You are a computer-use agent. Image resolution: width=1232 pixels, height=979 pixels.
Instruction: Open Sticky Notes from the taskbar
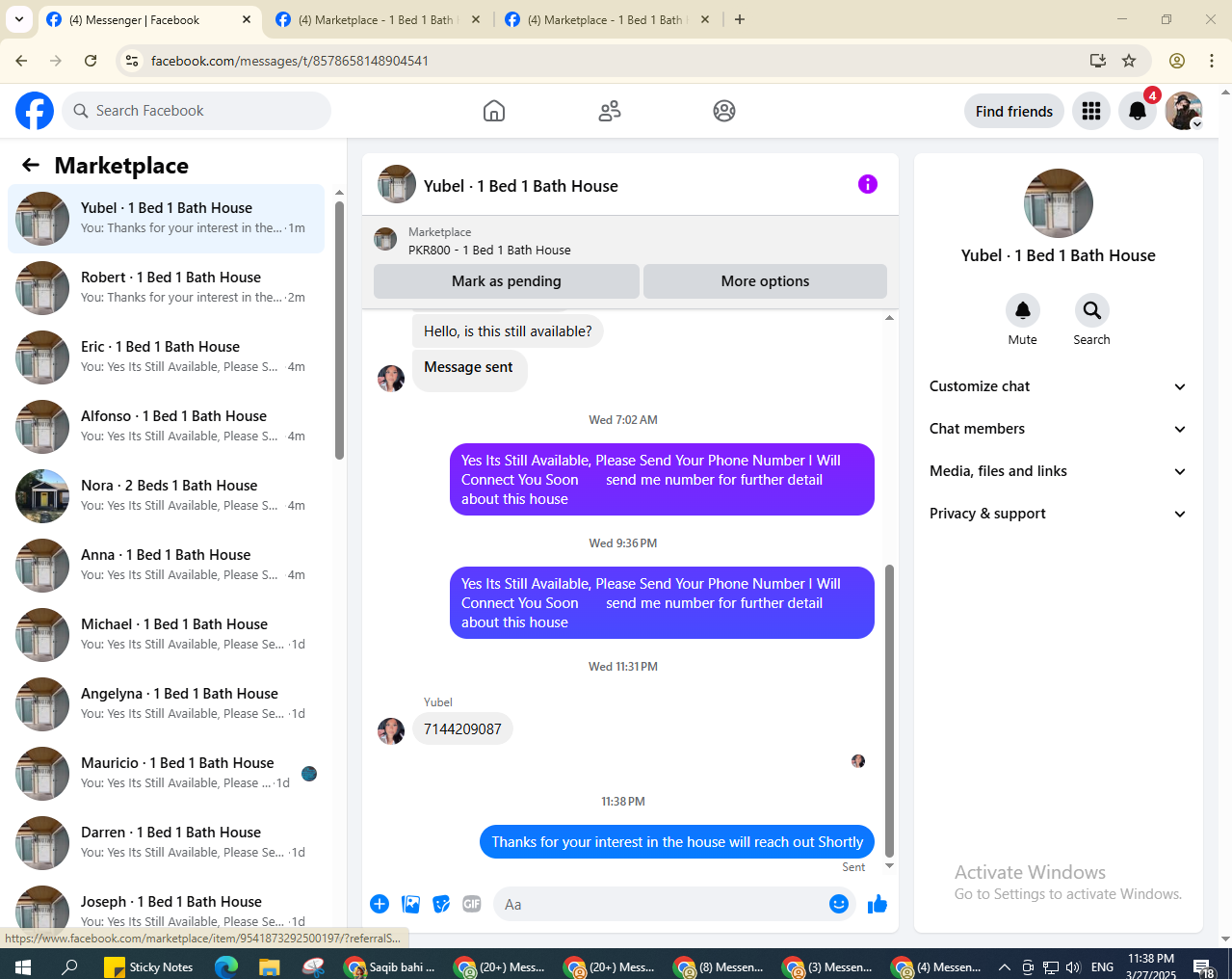click(148, 966)
